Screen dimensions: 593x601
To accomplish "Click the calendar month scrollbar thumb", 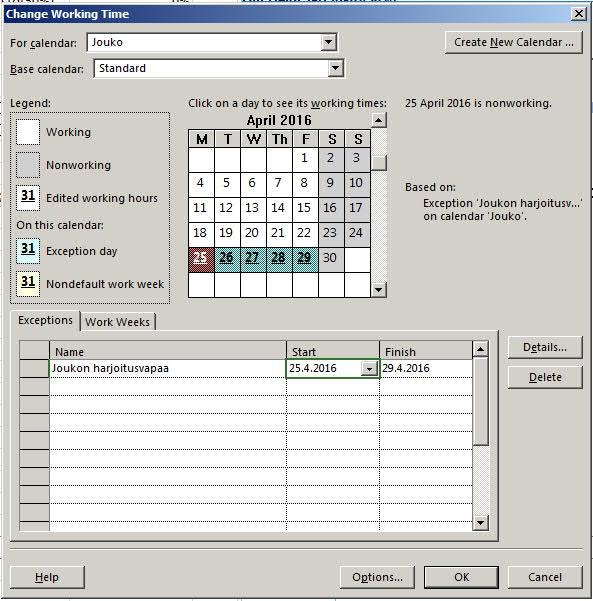I will pos(379,163).
